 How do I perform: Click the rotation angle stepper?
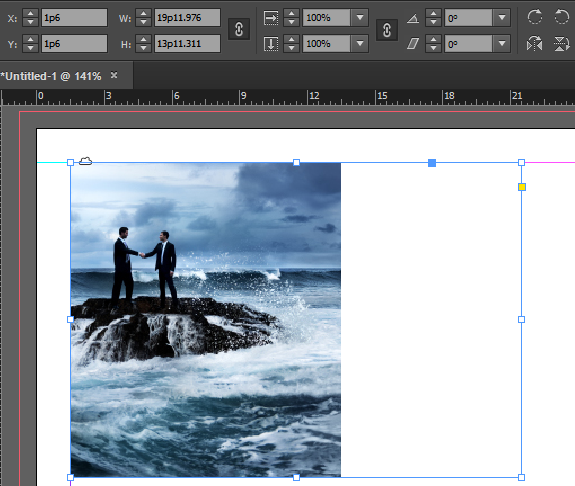(433, 18)
